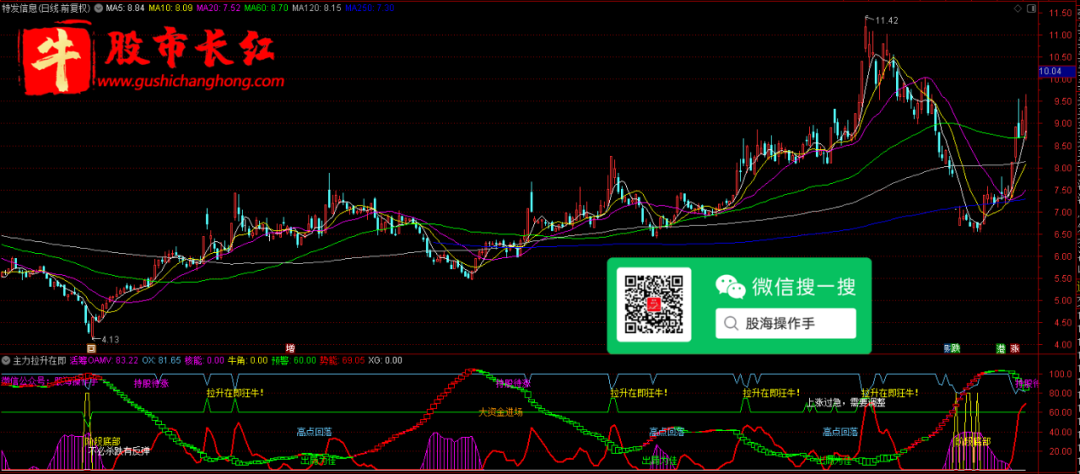Image resolution: width=1080 pixels, height=474 pixels.
Task: Toggle the side panel icon at top right
Action: (x=1030, y=8)
